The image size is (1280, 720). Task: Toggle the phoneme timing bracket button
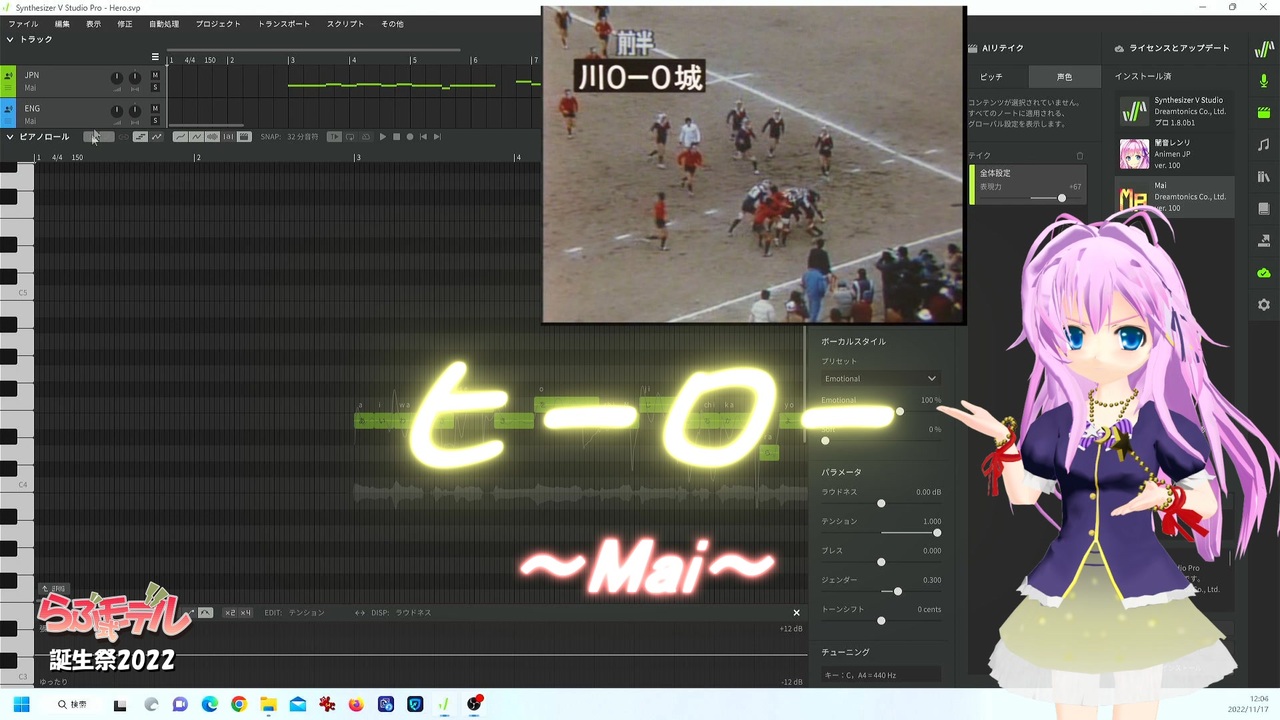(x=228, y=137)
